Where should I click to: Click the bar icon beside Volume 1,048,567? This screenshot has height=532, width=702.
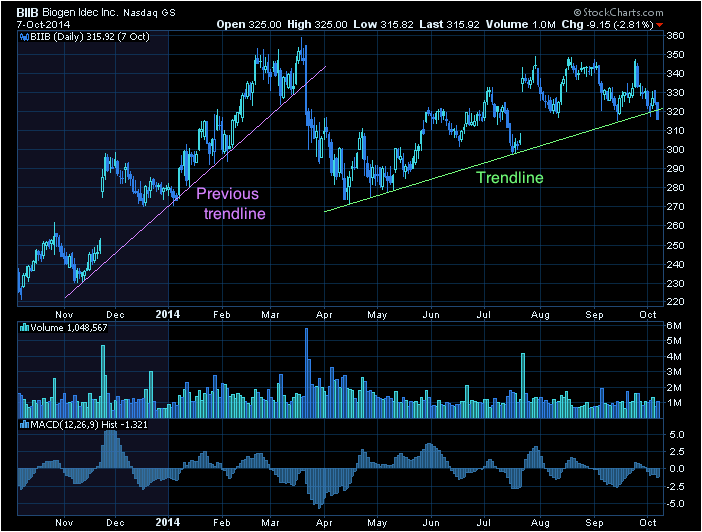(x=25, y=328)
